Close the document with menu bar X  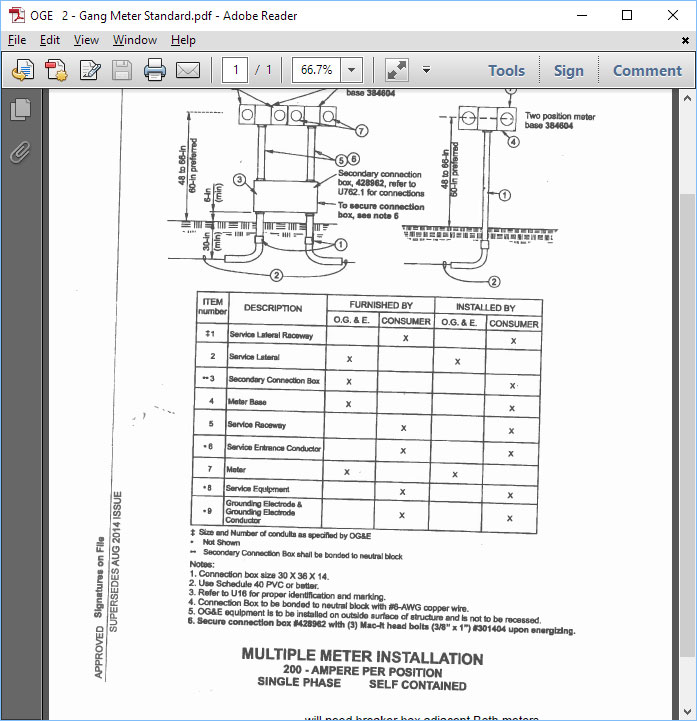click(x=685, y=40)
